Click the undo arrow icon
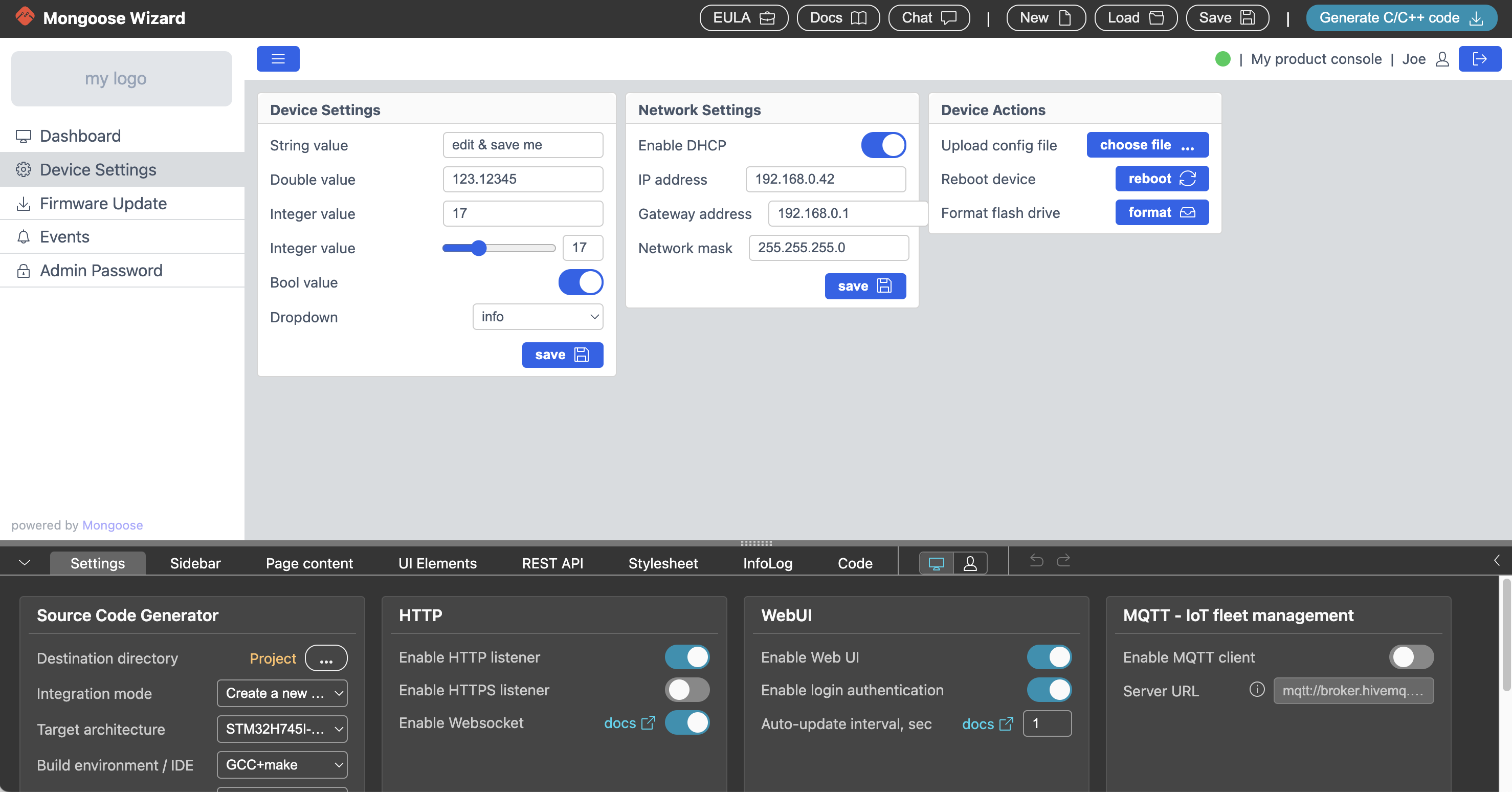1512x792 pixels. [x=1037, y=561]
